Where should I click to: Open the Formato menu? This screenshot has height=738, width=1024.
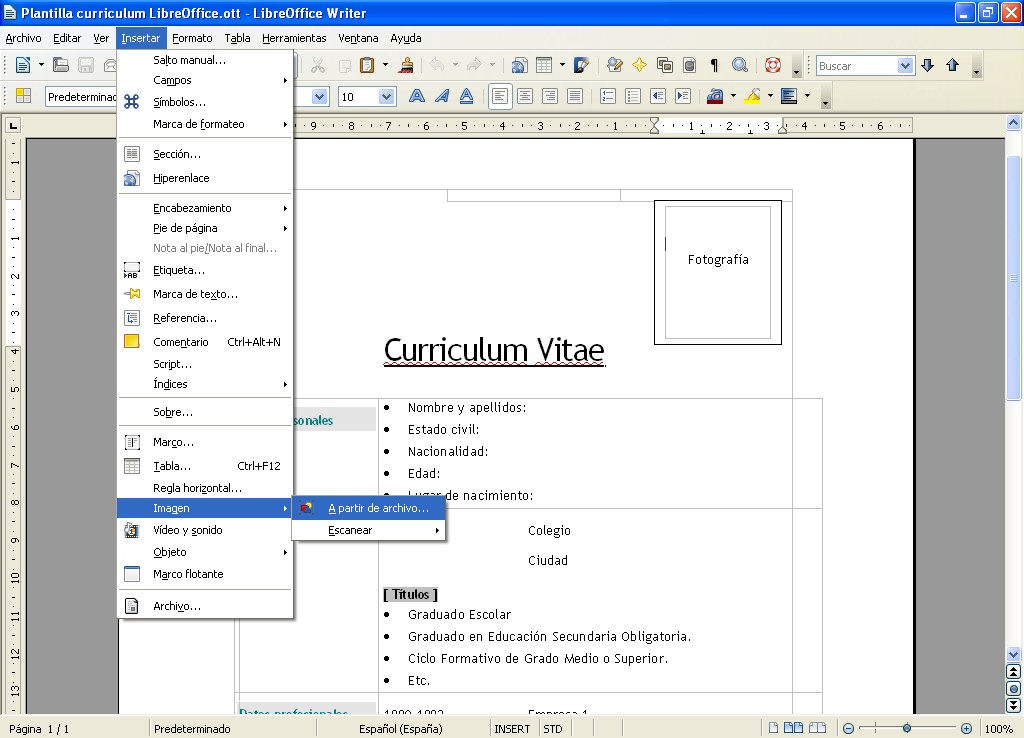pyautogui.click(x=192, y=39)
